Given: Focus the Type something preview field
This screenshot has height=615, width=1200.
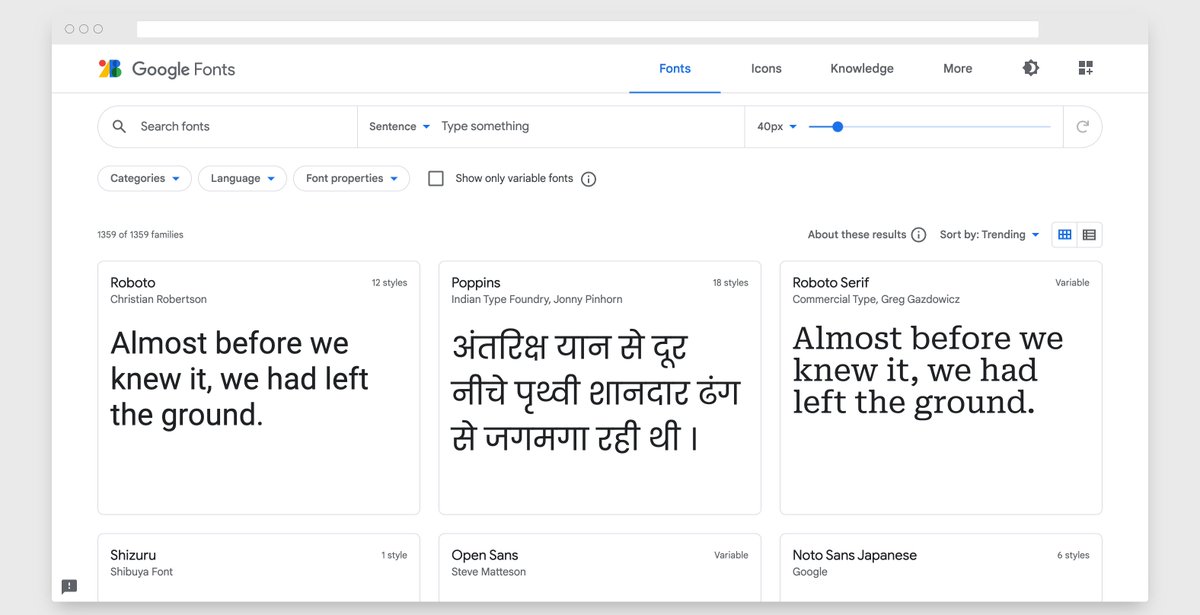Looking at the screenshot, I should (x=589, y=126).
